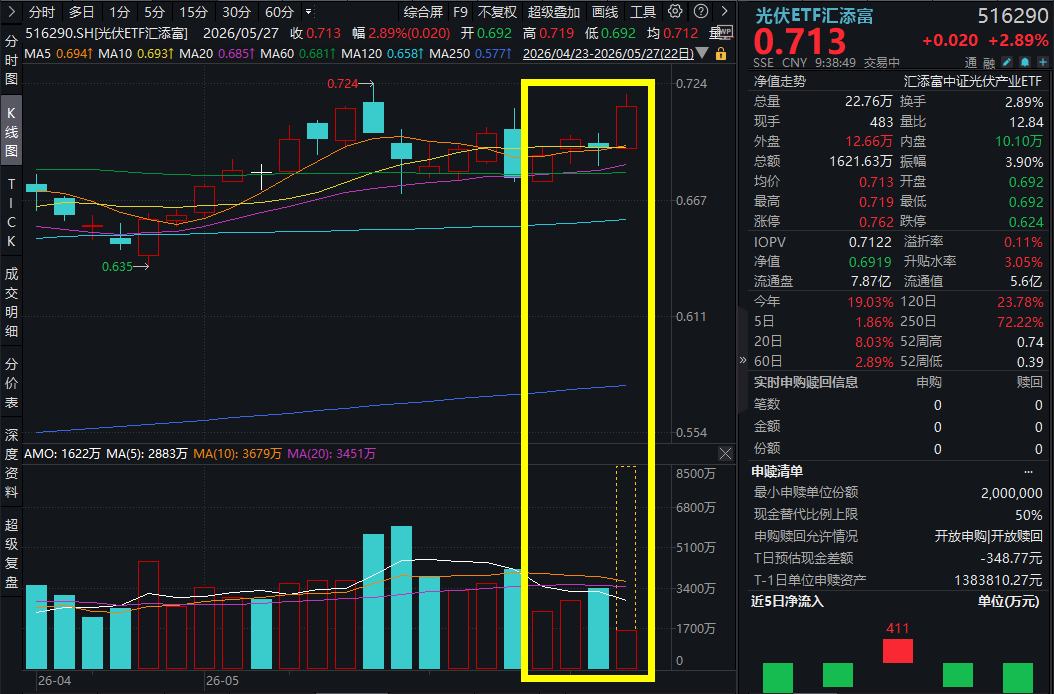The image size is (1054, 694).
Task: Click the 光伏ETF汇添富 name heading
Action: (813, 16)
